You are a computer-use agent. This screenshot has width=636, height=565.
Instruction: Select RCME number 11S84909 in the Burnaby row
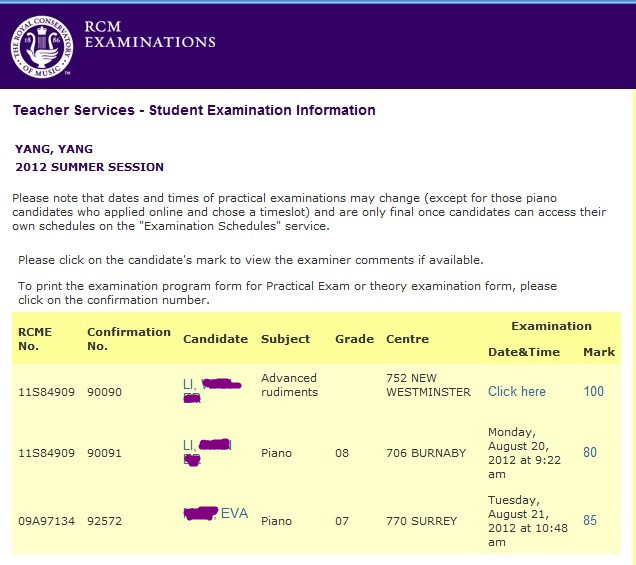coord(47,453)
